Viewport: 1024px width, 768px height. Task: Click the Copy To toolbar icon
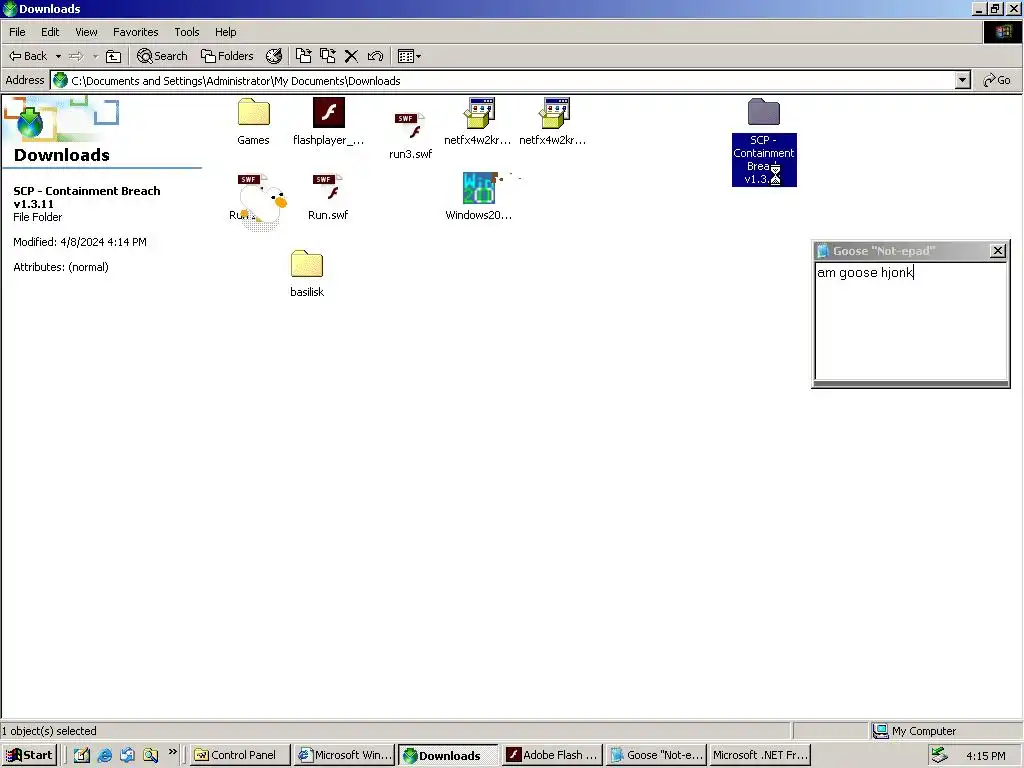pyautogui.click(x=327, y=56)
